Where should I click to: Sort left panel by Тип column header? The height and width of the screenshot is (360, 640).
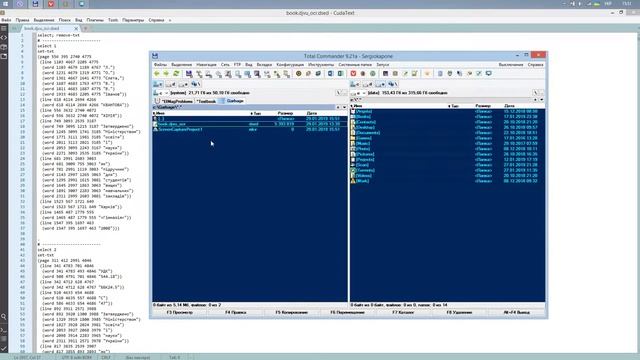(256, 113)
